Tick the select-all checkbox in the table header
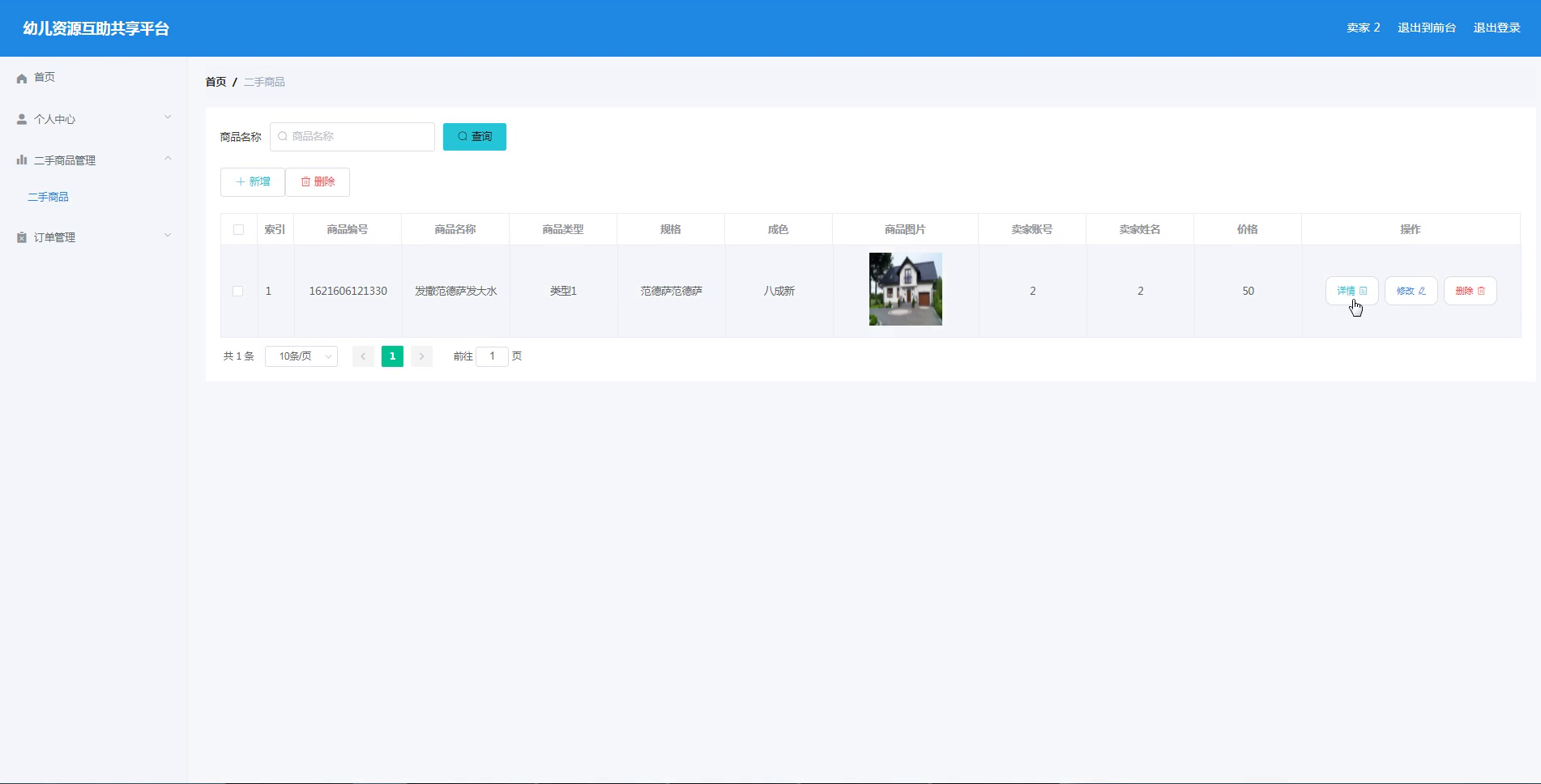The width and height of the screenshot is (1541, 784). 238,230
